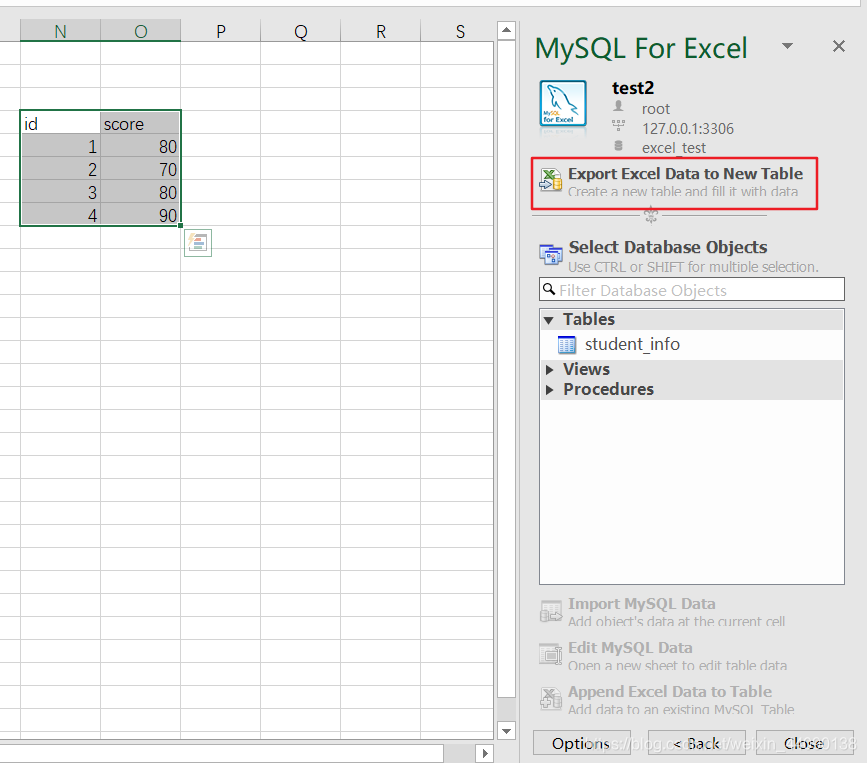Screen dimensions: 867x763
Task: Click the cell containing 'score'
Action: pos(140,123)
